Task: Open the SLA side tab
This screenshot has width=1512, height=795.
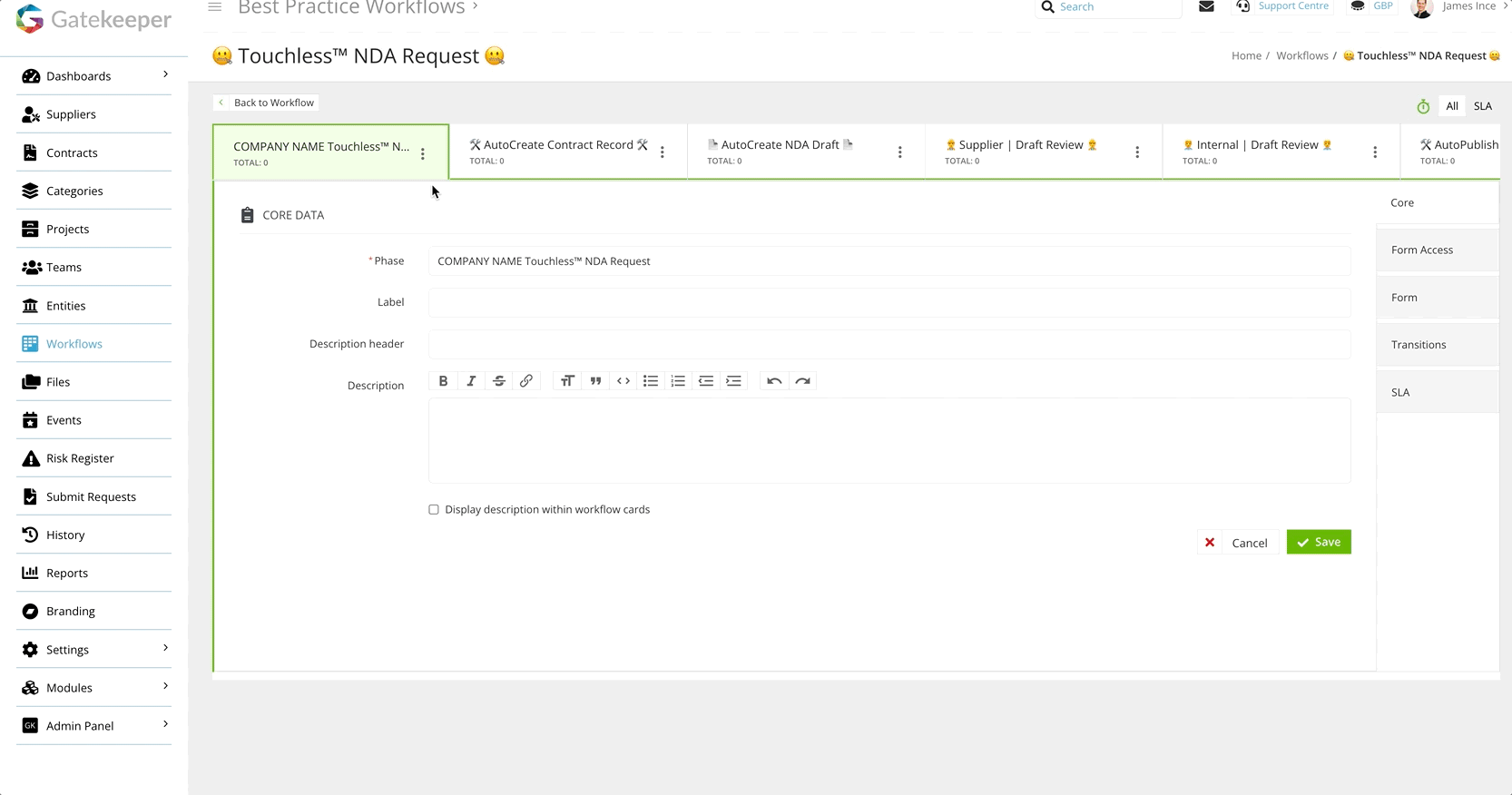Action: coord(1438,392)
